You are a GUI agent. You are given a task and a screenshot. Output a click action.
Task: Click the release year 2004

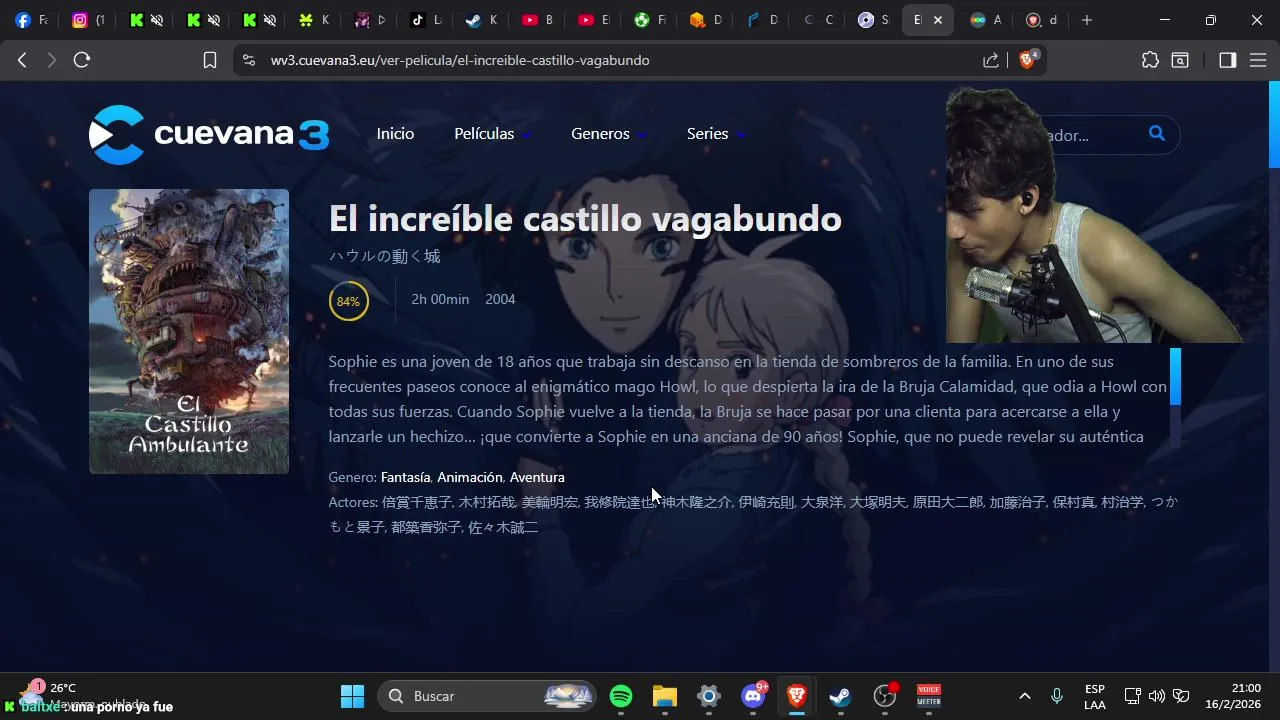[x=500, y=299]
